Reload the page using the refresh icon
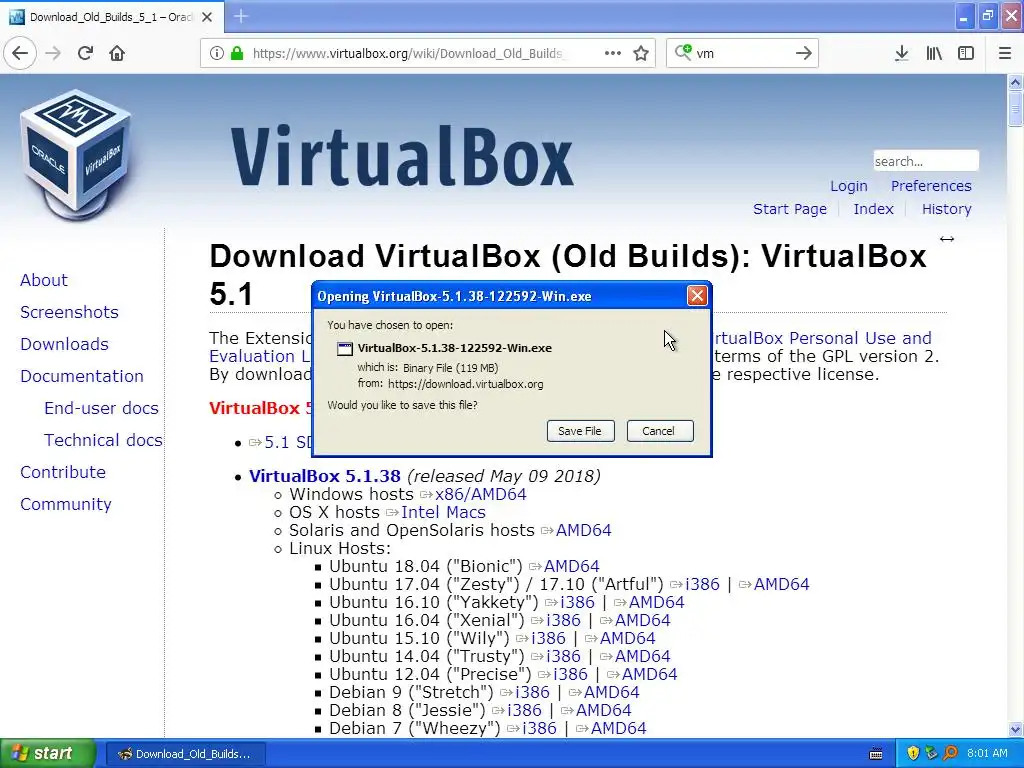Viewport: 1024px width, 768px height. point(85,53)
